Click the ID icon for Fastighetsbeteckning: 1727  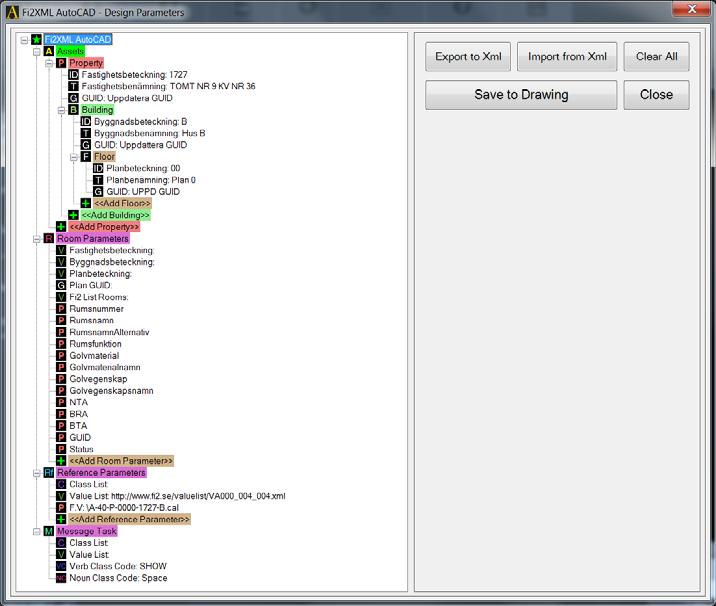pos(74,75)
